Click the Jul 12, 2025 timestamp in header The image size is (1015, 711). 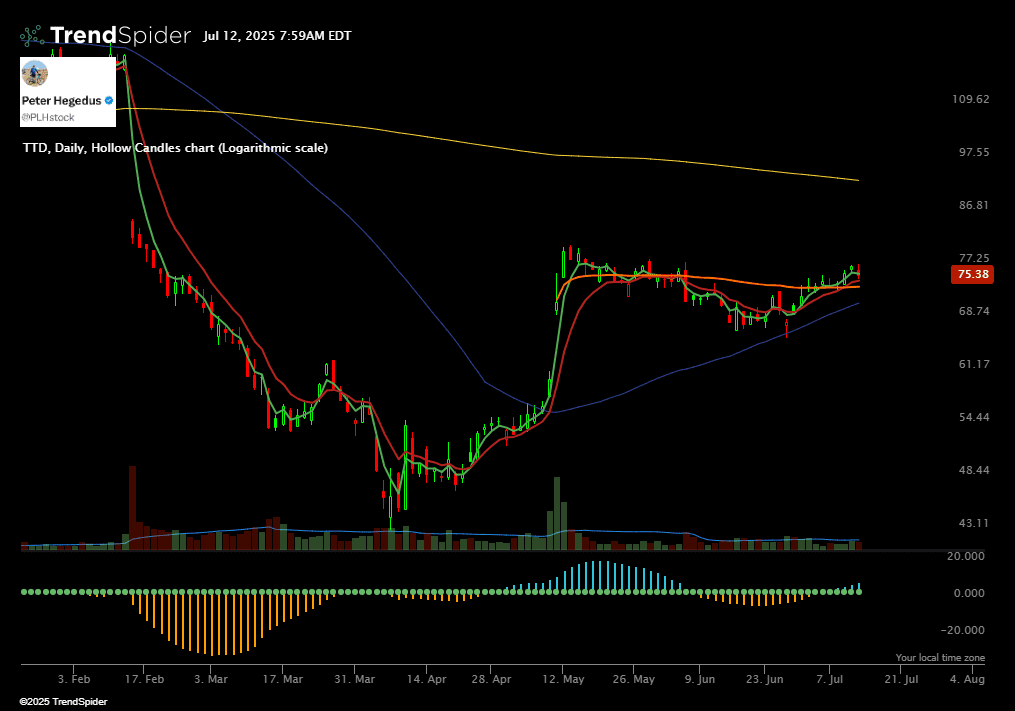point(276,36)
